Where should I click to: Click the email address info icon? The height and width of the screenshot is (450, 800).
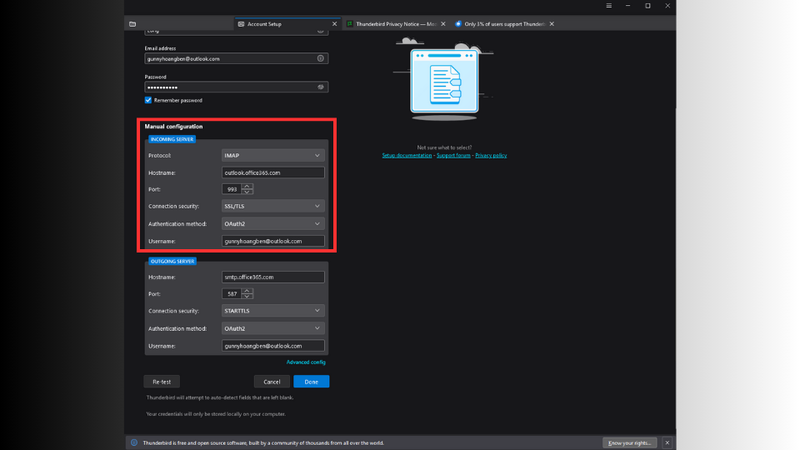coord(320,59)
